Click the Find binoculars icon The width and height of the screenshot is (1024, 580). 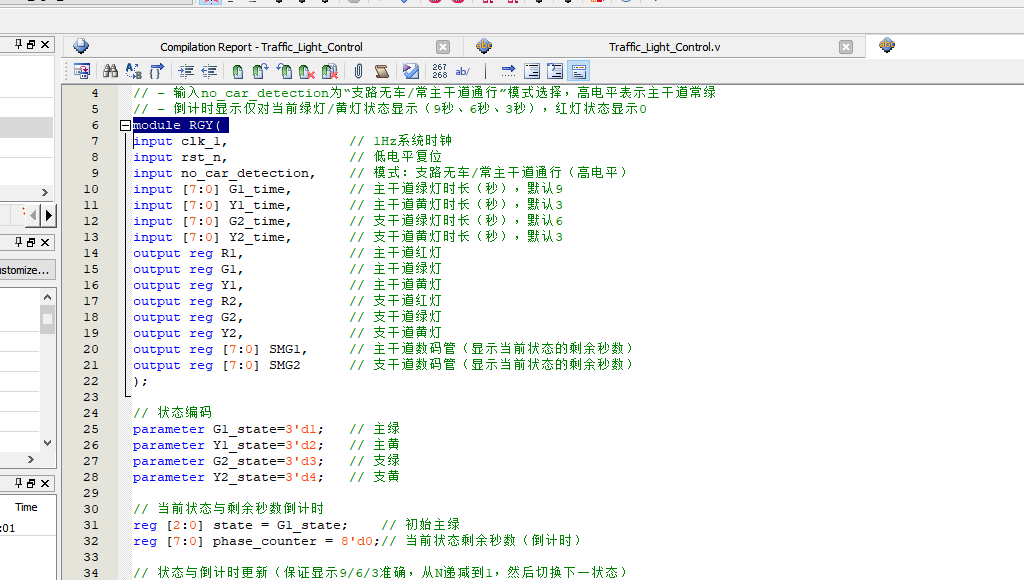(110, 71)
